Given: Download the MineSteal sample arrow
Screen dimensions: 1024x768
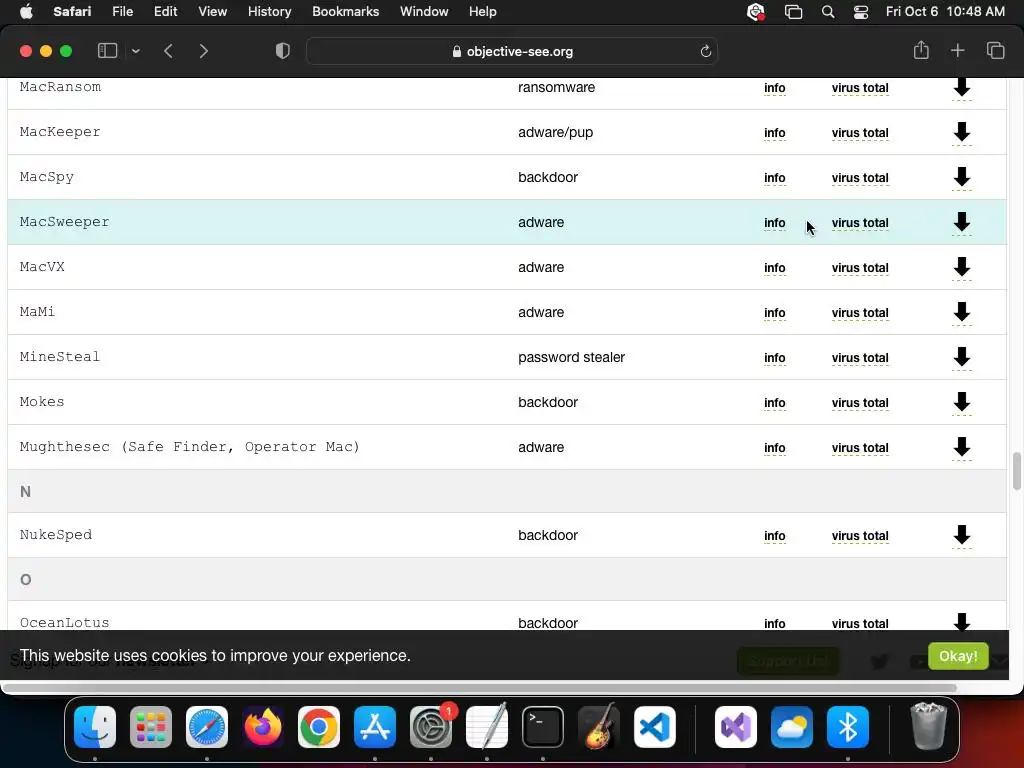Looking at the screenshot, I should pos(961,357).
